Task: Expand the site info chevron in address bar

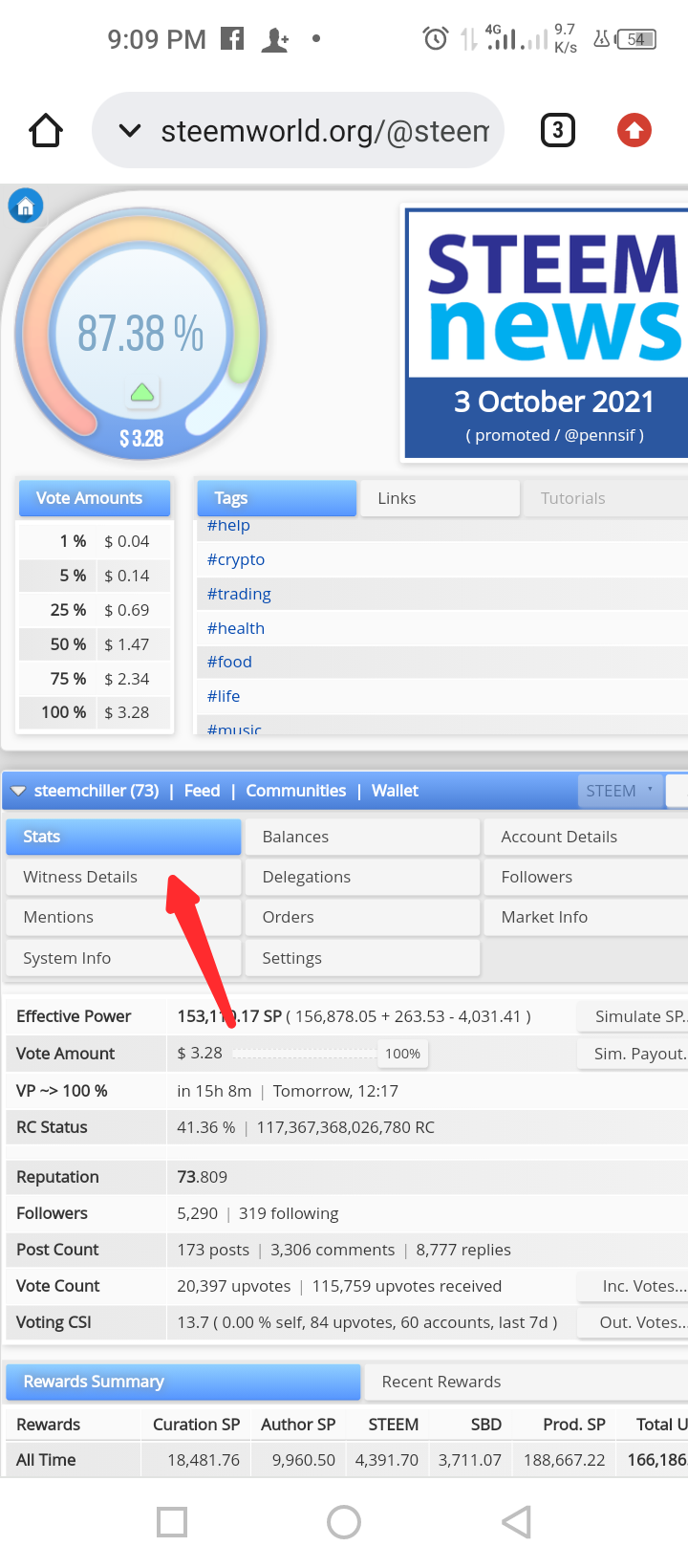Action: 129,131
